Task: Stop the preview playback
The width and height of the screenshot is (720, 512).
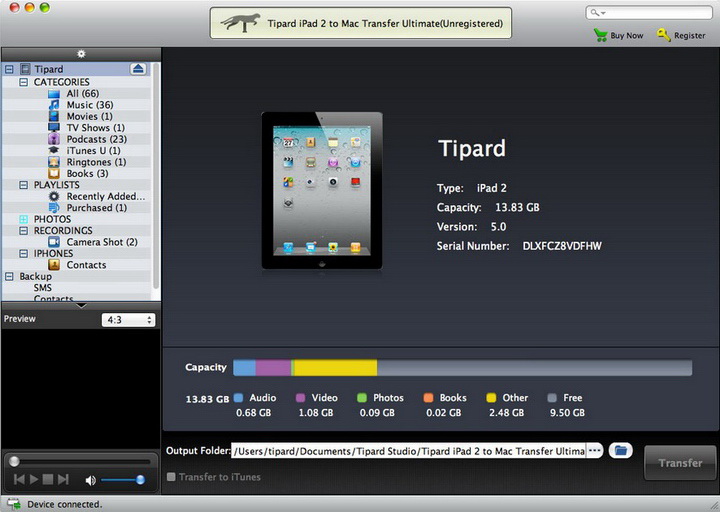Action: click(x=48, y=479)
